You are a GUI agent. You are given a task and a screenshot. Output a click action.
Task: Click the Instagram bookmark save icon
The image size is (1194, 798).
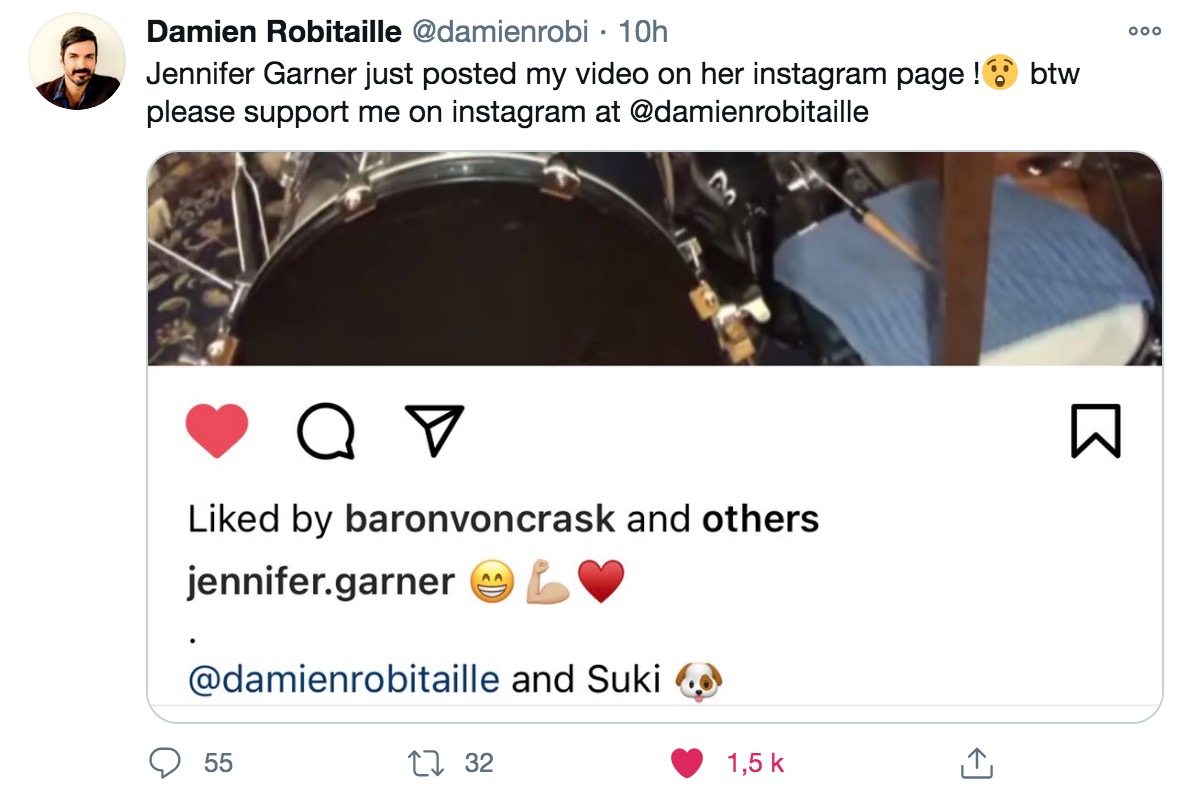(x=1096, y=431)
